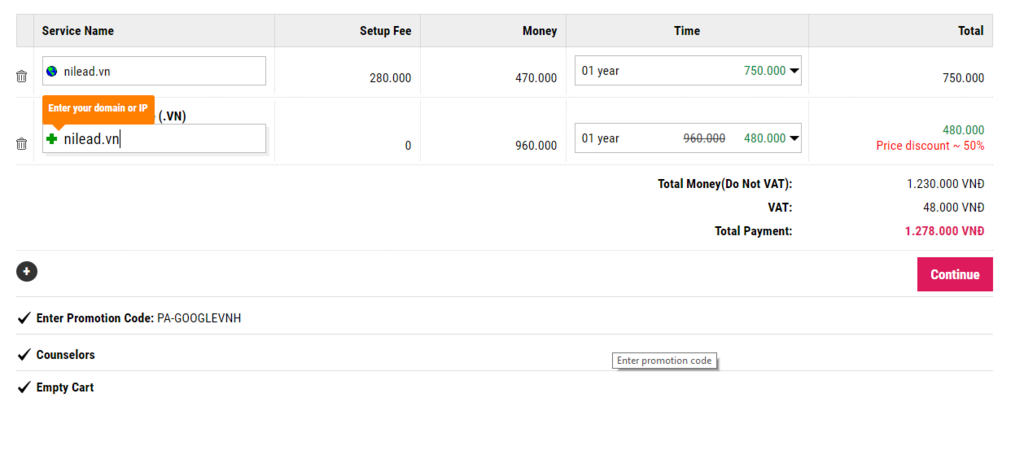
Task: Click the Continue button
Action: tap(955, 274)
